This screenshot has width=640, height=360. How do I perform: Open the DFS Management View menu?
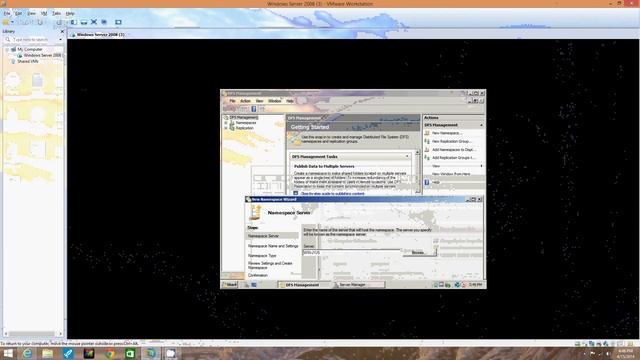[x=259, y=101]
